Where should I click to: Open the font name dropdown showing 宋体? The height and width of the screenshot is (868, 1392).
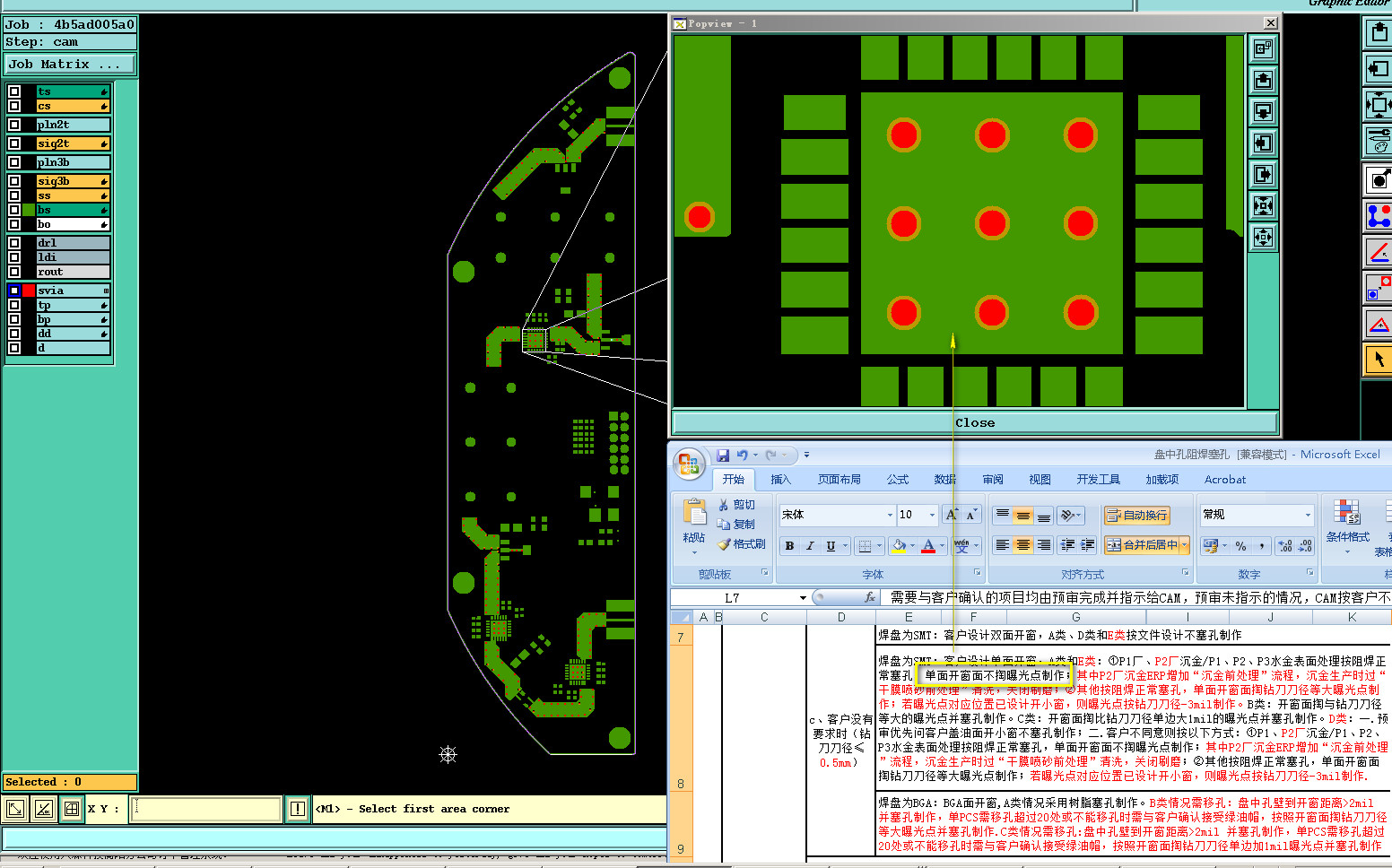[890, 515]
